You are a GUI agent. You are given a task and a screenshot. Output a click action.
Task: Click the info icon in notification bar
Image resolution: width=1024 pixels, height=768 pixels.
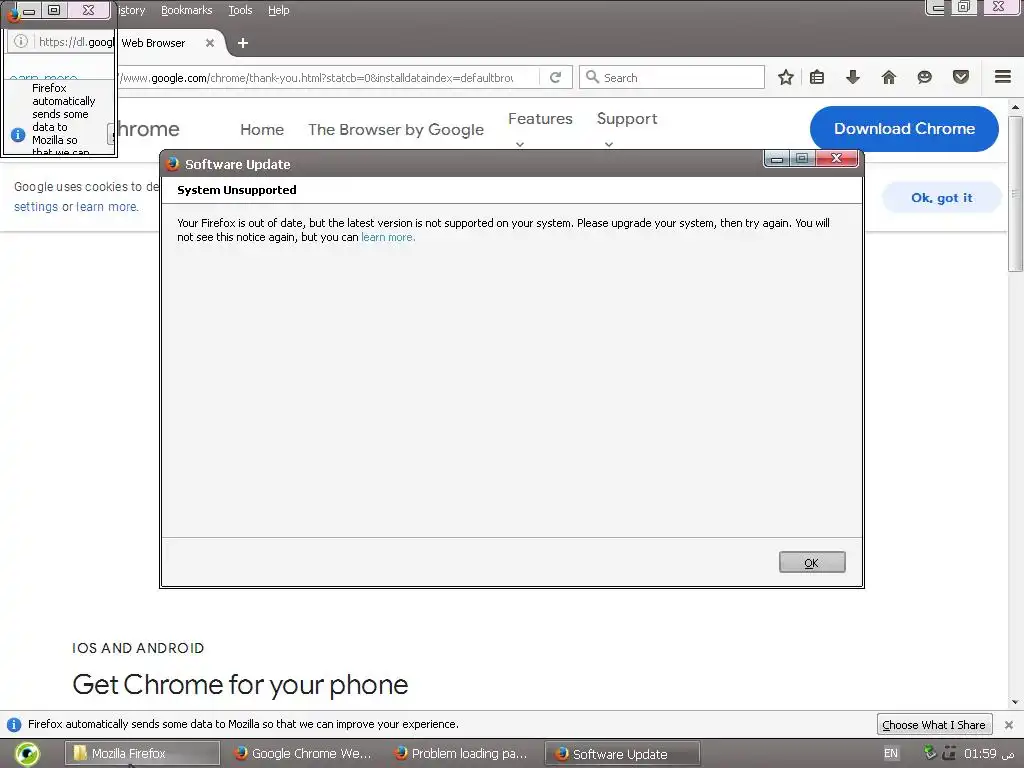point(14,725)
